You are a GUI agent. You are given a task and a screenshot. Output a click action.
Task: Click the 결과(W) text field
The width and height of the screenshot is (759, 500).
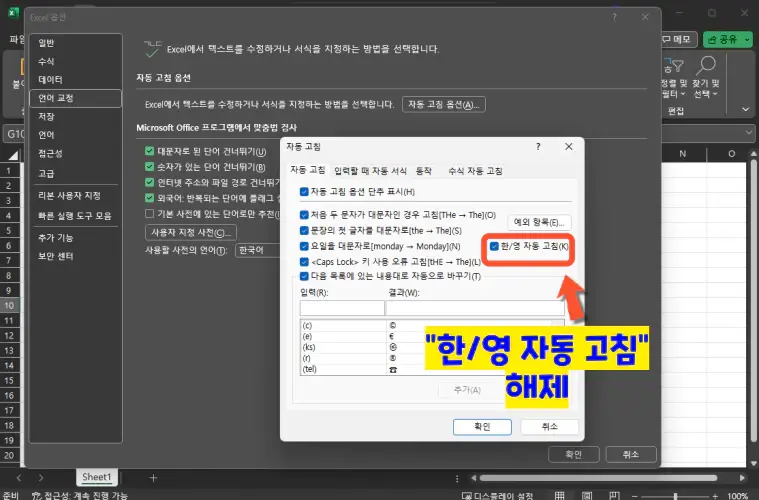[475, 308]
